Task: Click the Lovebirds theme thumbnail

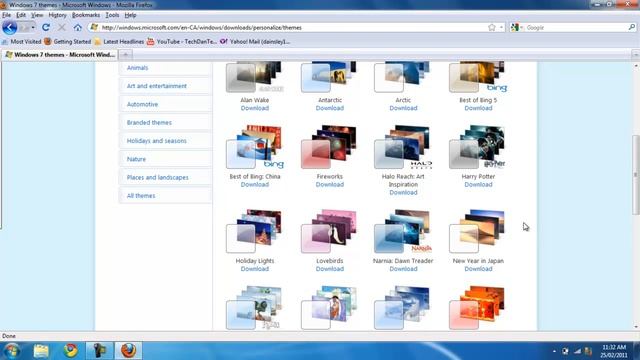Action: click(329, 232)
